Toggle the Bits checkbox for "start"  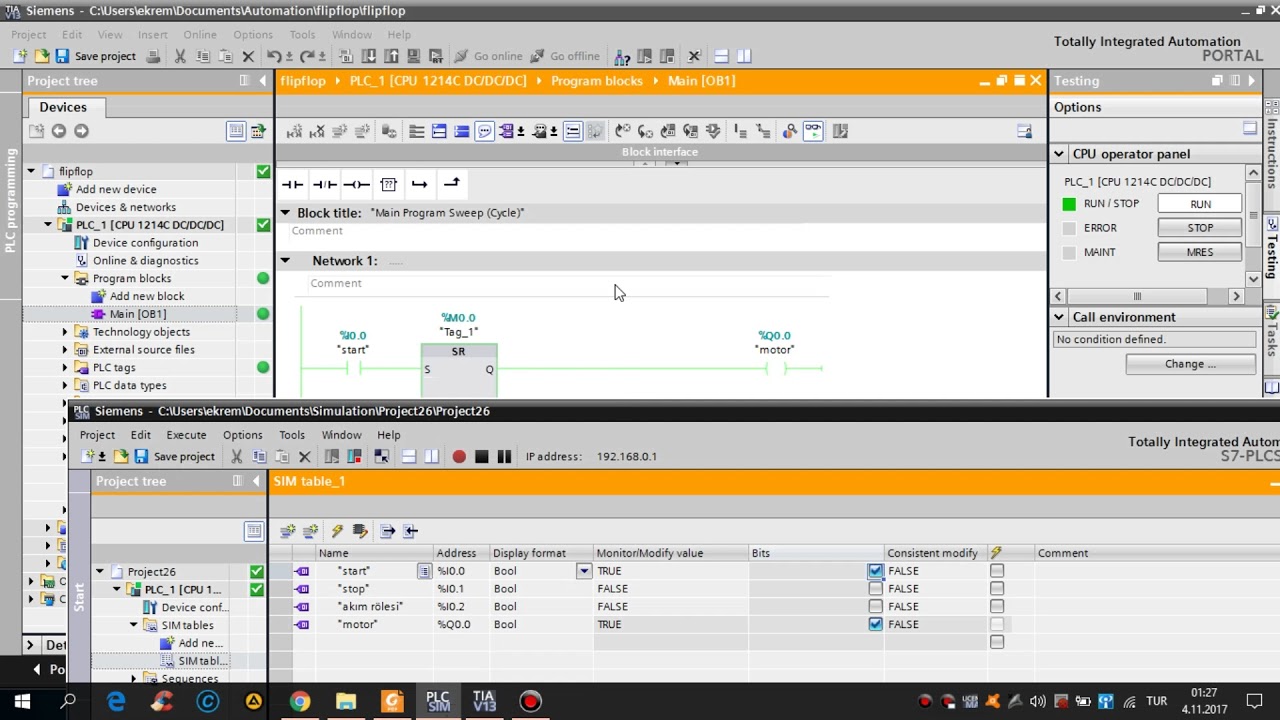click(x=876, y=571)
